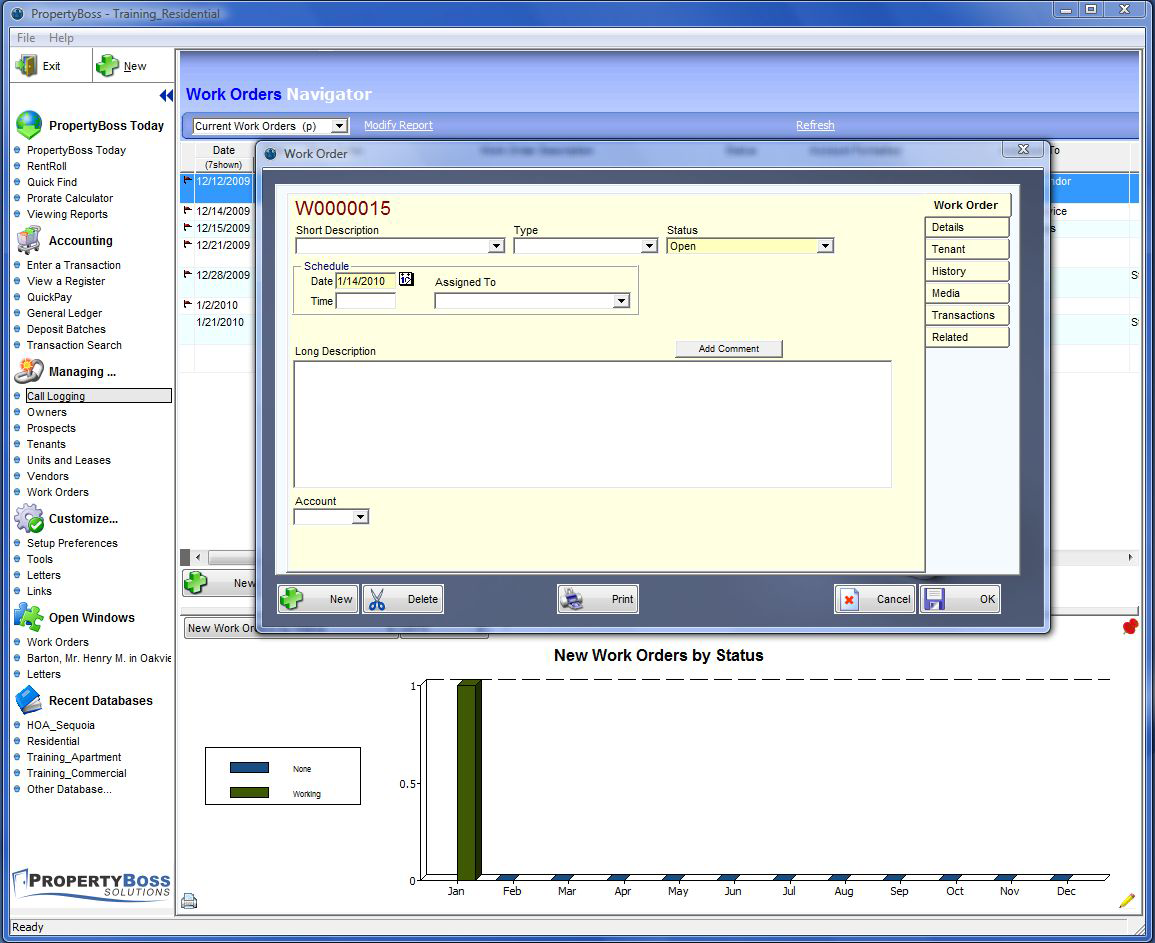The image size is (1155, 943).
Task: Click the printer icon on Print button
Action: (x=572, y=599)
